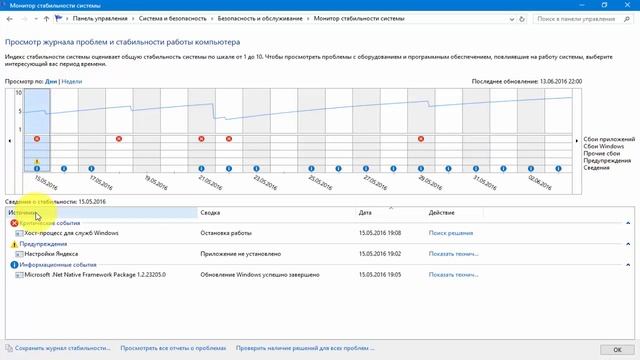
Task: Switch chart view to Недели
Action: tap(72, 82)
